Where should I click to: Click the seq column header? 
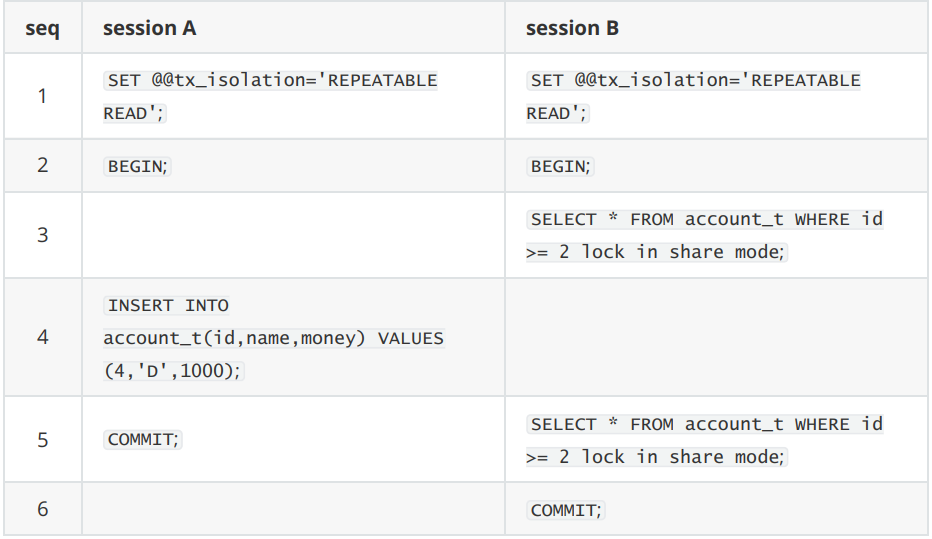click(43, 28)
